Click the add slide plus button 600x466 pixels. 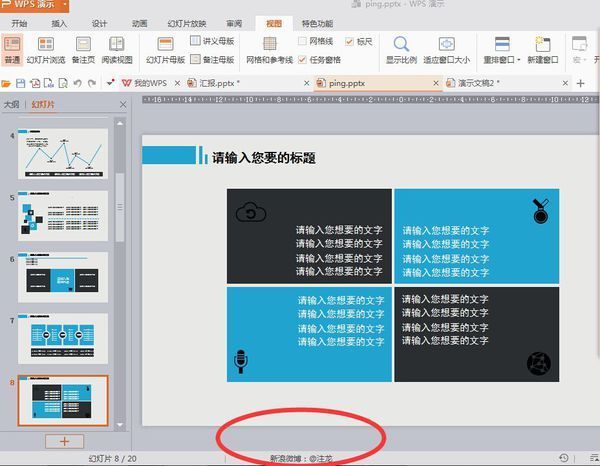click(x=65, y=440)
